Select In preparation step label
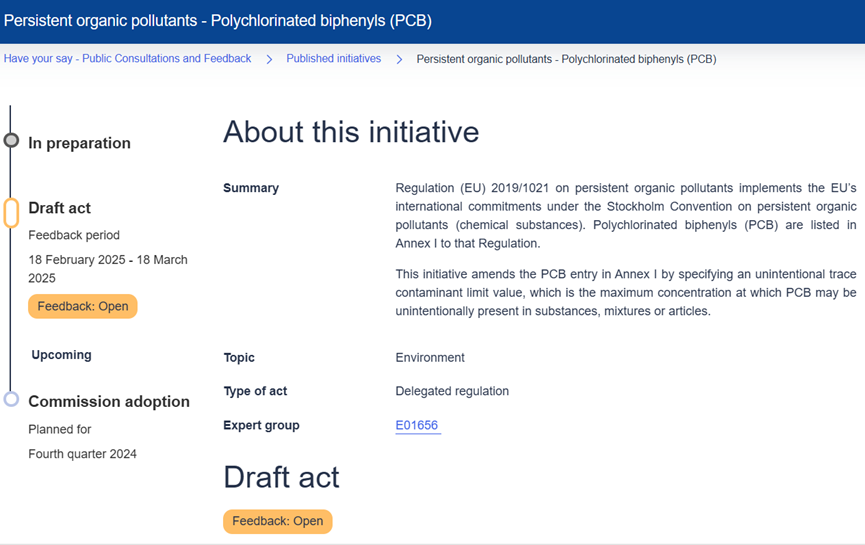Viewport: 865px width, 545px height. [x=79, y=143]
